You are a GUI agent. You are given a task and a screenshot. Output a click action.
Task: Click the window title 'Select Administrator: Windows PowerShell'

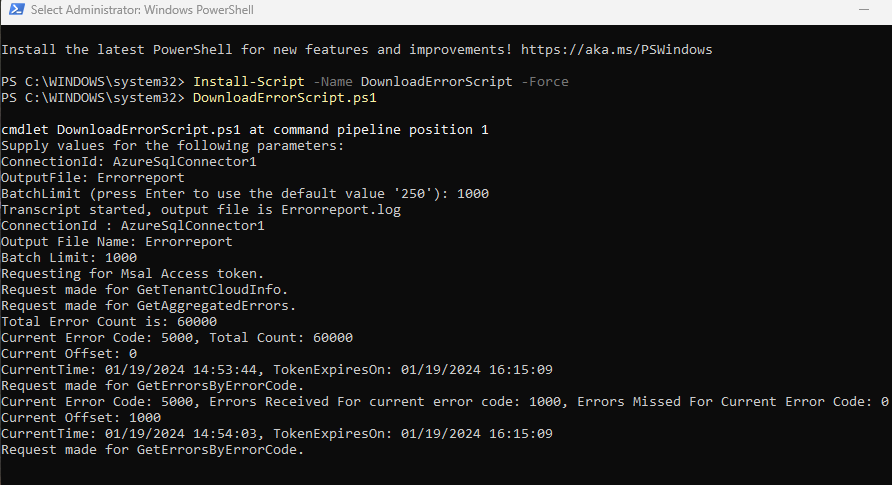point(142,10)
